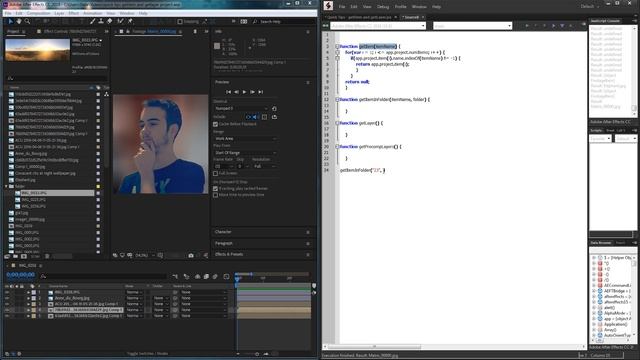Select the Brush tool in After Effects toolbar
This screenshot has width=640, height=360.
coord(93,21)
